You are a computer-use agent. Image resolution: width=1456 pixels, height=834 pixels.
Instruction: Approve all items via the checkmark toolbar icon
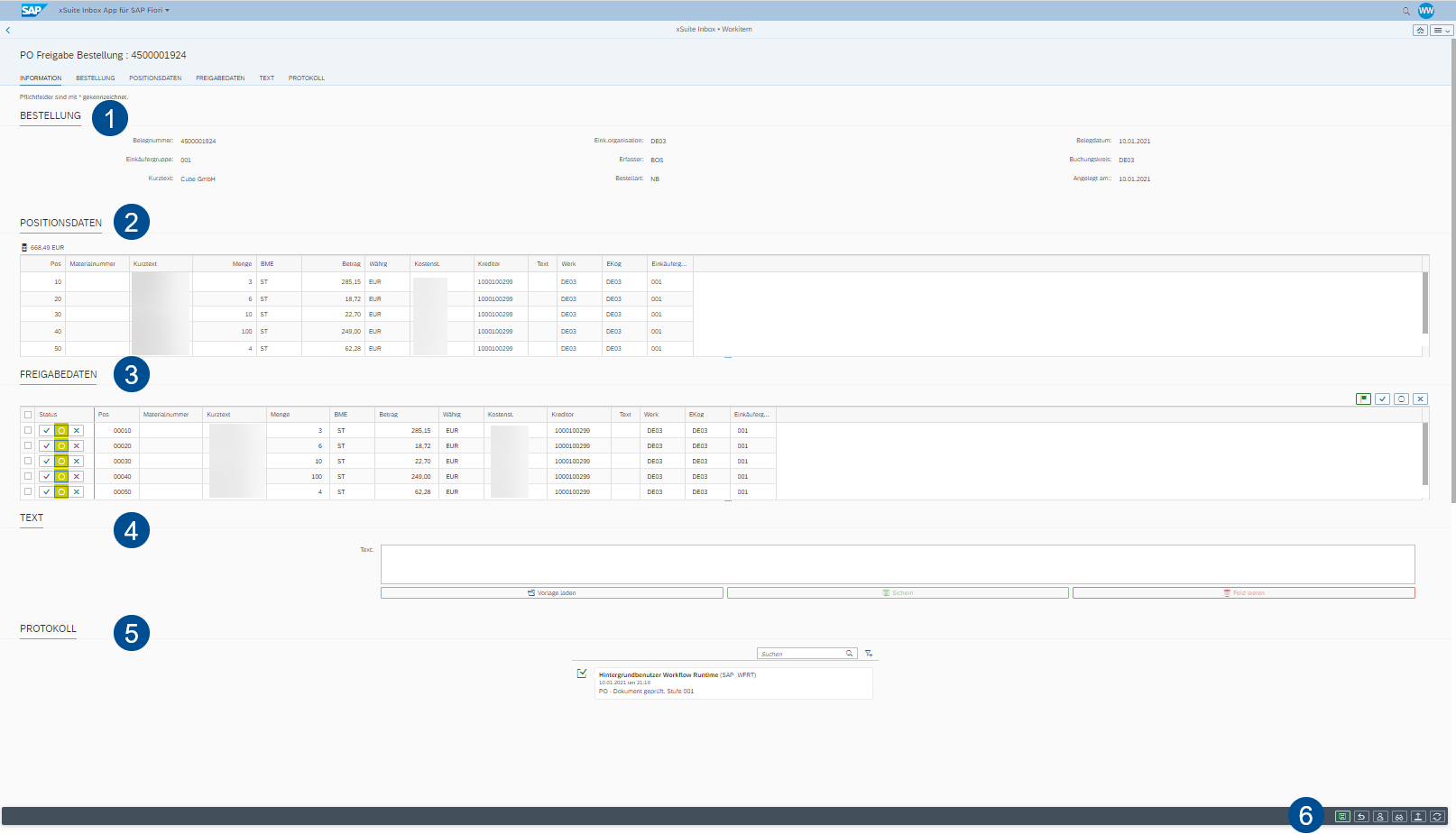coord(1383,399)
